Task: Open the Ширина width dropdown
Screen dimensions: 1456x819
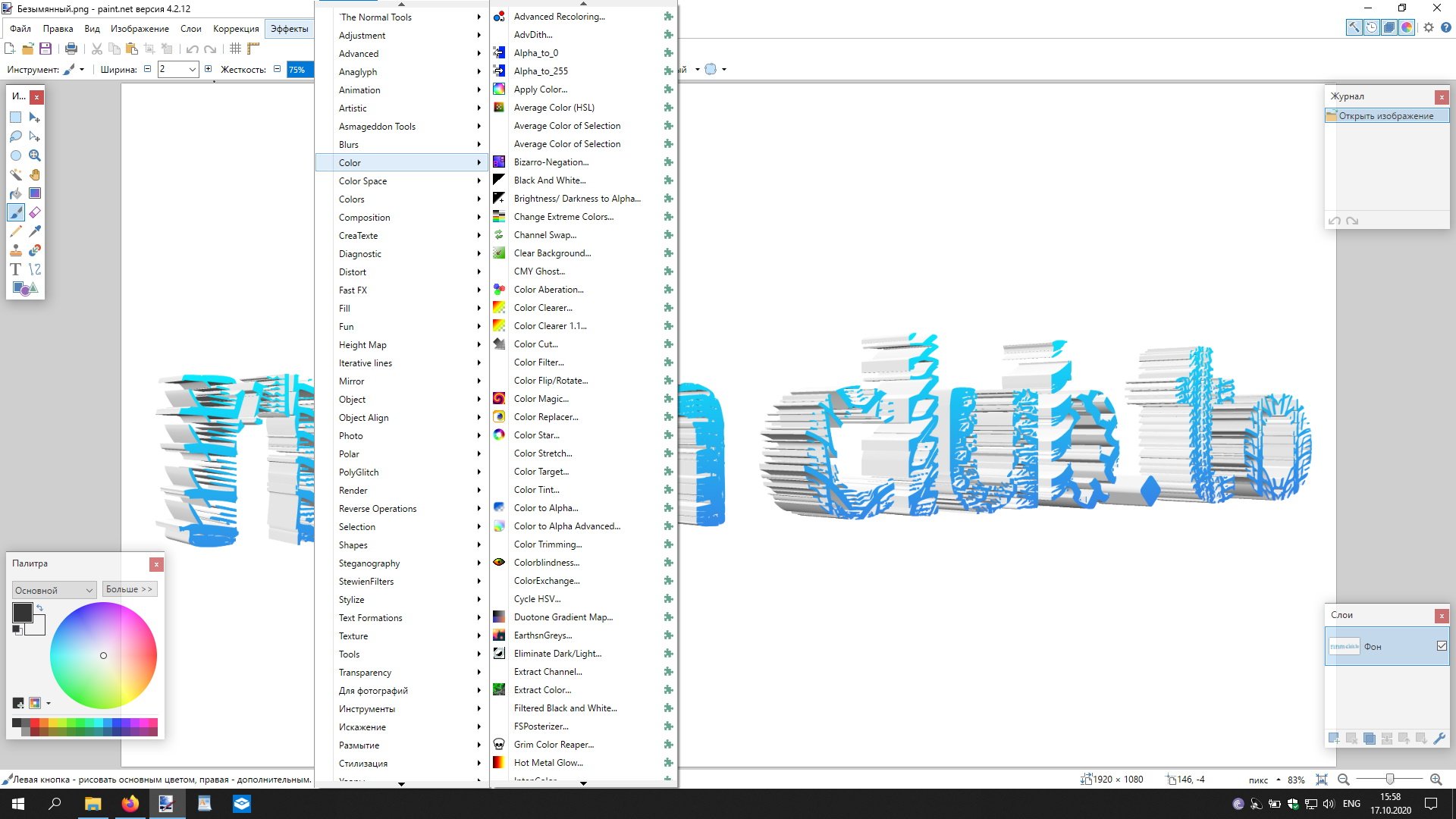Action: tap(193, 70)
